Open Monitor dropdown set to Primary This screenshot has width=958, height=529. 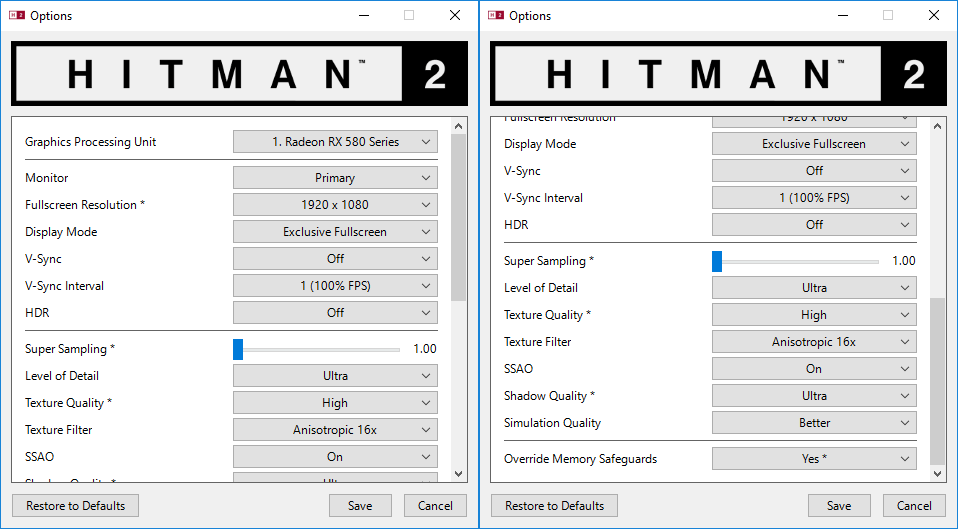(x=335, y=178)
